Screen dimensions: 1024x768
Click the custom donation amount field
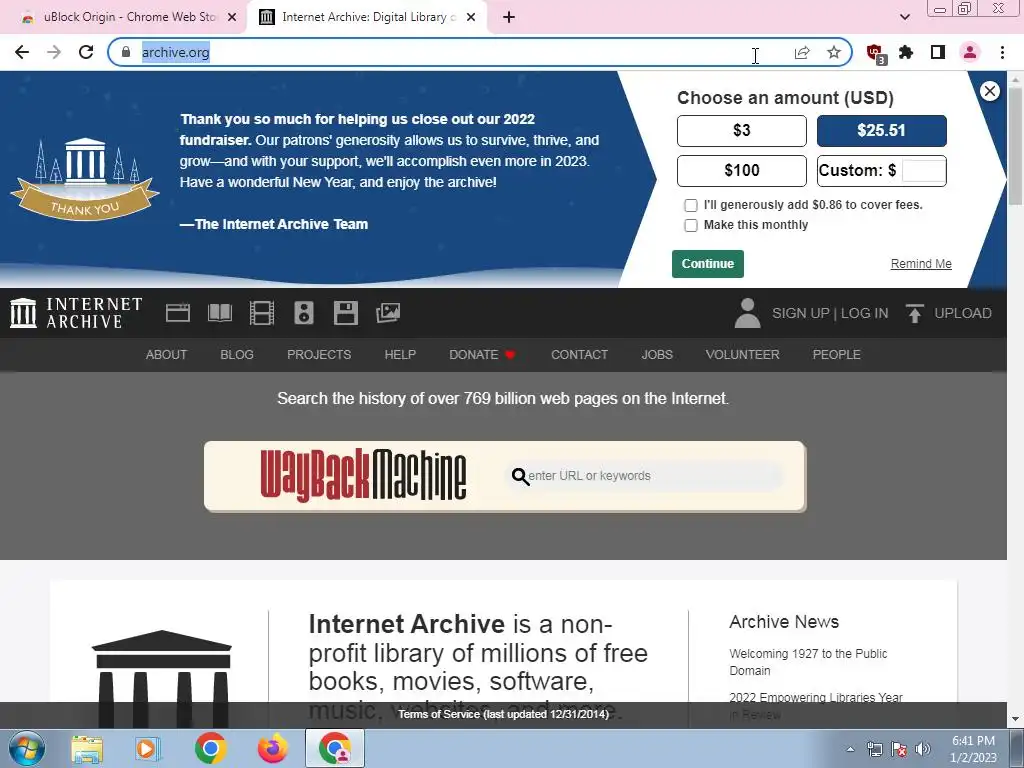point(923,170)
